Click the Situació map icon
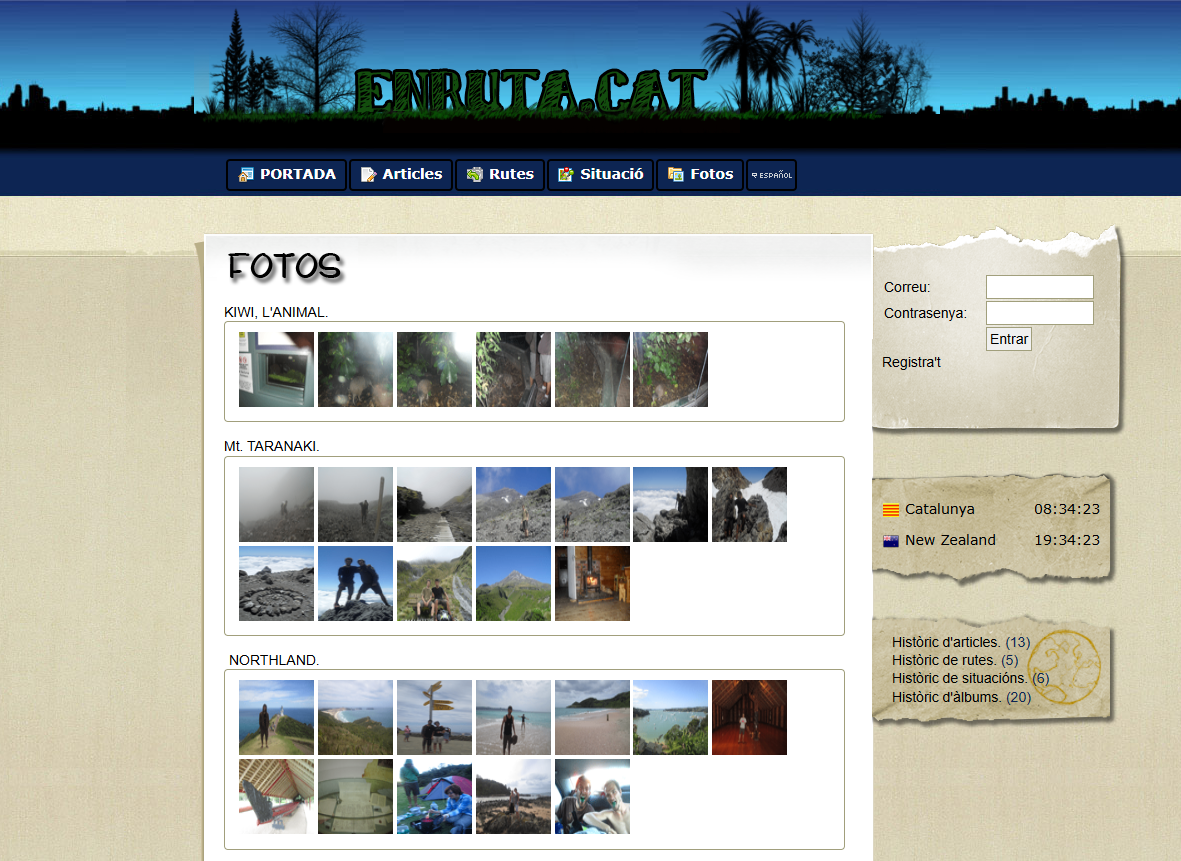Screen dimensions: 1181x861 (566, 175)
